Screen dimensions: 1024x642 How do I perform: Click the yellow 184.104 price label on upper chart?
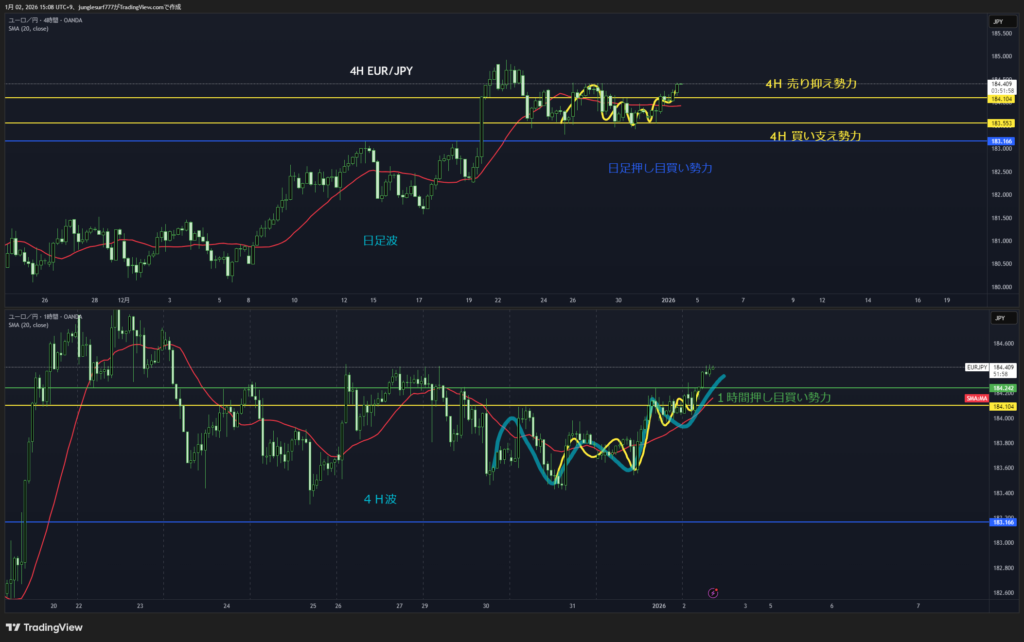1000,99
